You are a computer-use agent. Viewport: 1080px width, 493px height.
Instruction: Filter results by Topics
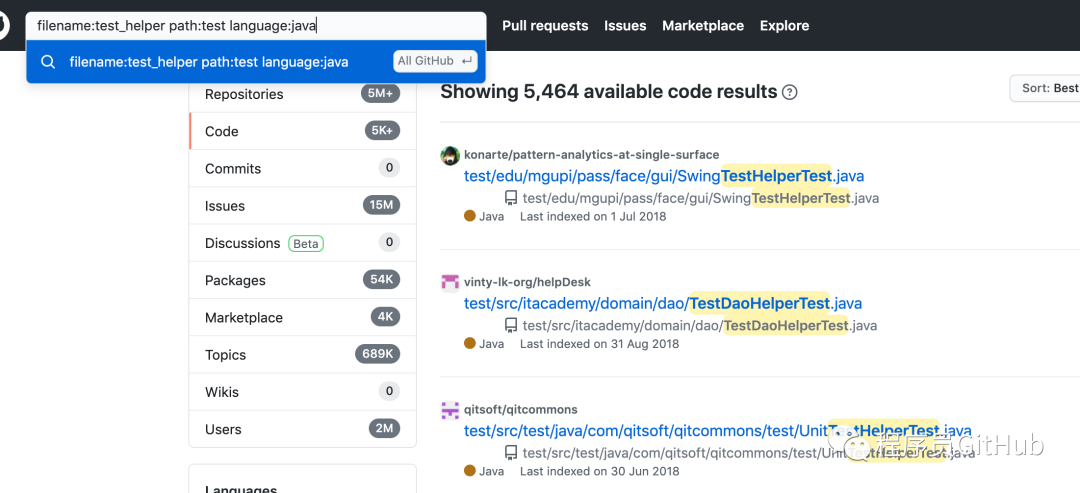[225, 355]
